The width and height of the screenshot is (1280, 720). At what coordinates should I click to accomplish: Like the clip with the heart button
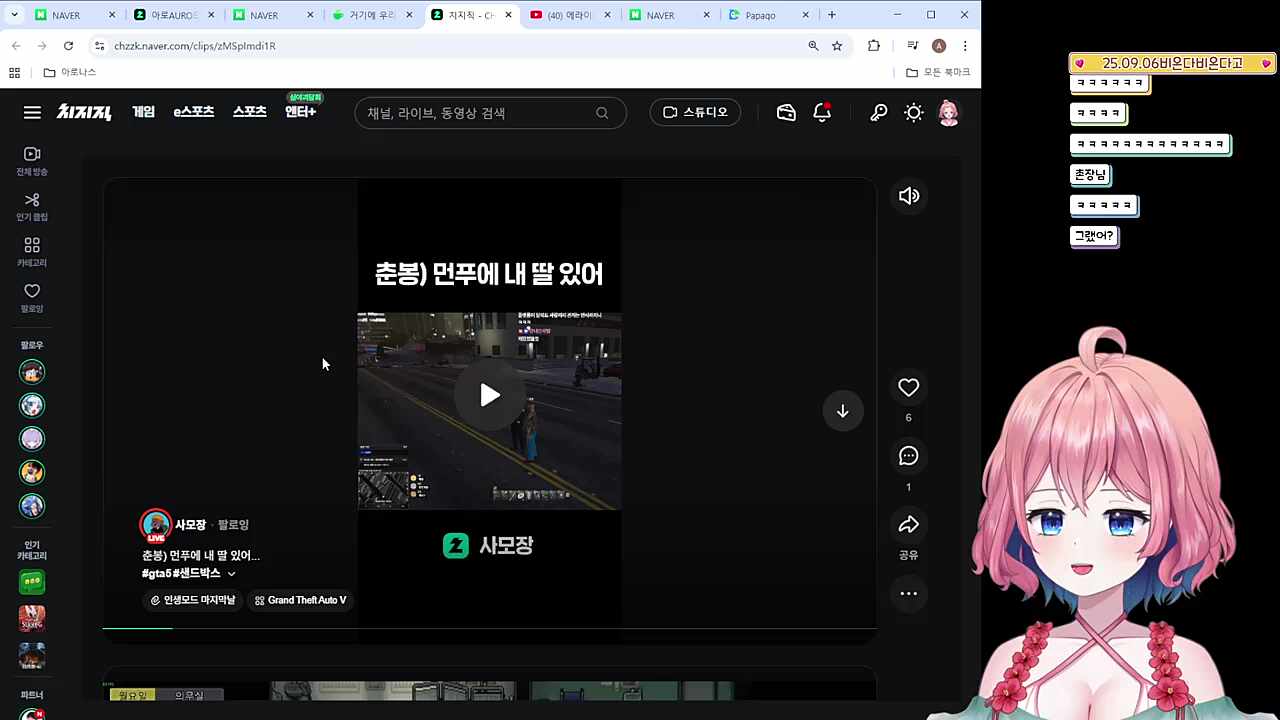[908, 387]
